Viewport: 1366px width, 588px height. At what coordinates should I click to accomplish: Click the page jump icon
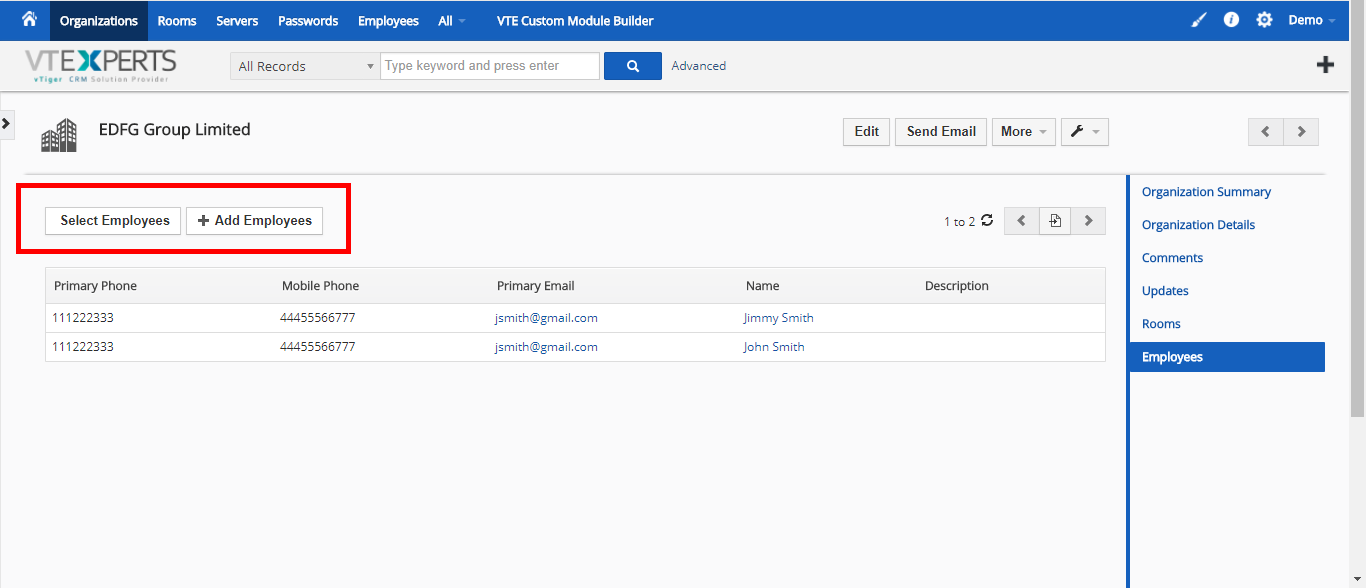1055,221
